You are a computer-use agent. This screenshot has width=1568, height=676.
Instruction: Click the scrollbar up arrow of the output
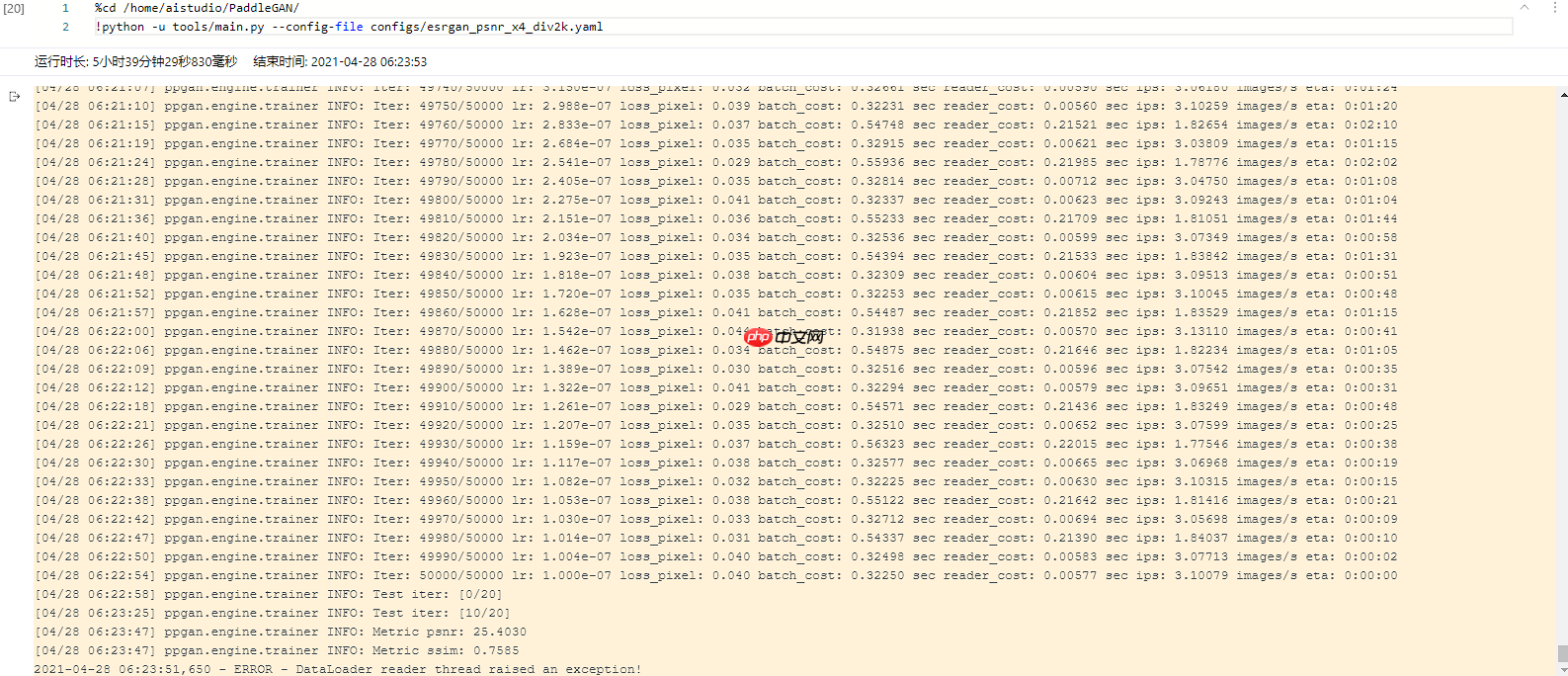pyautogui.click(x=1562, y=95)
